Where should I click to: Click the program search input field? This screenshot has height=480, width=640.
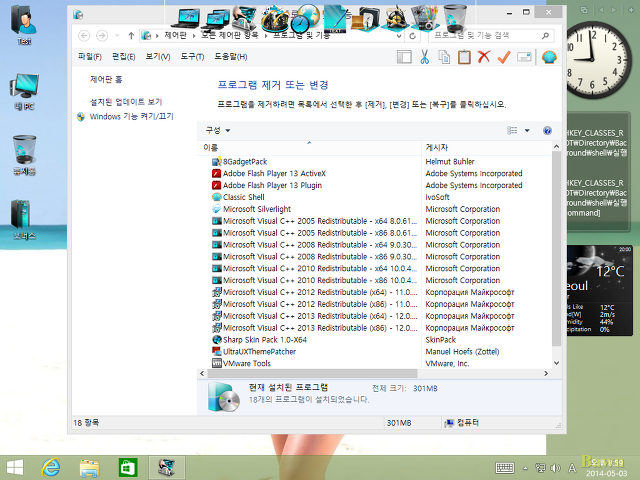[486, 36]
